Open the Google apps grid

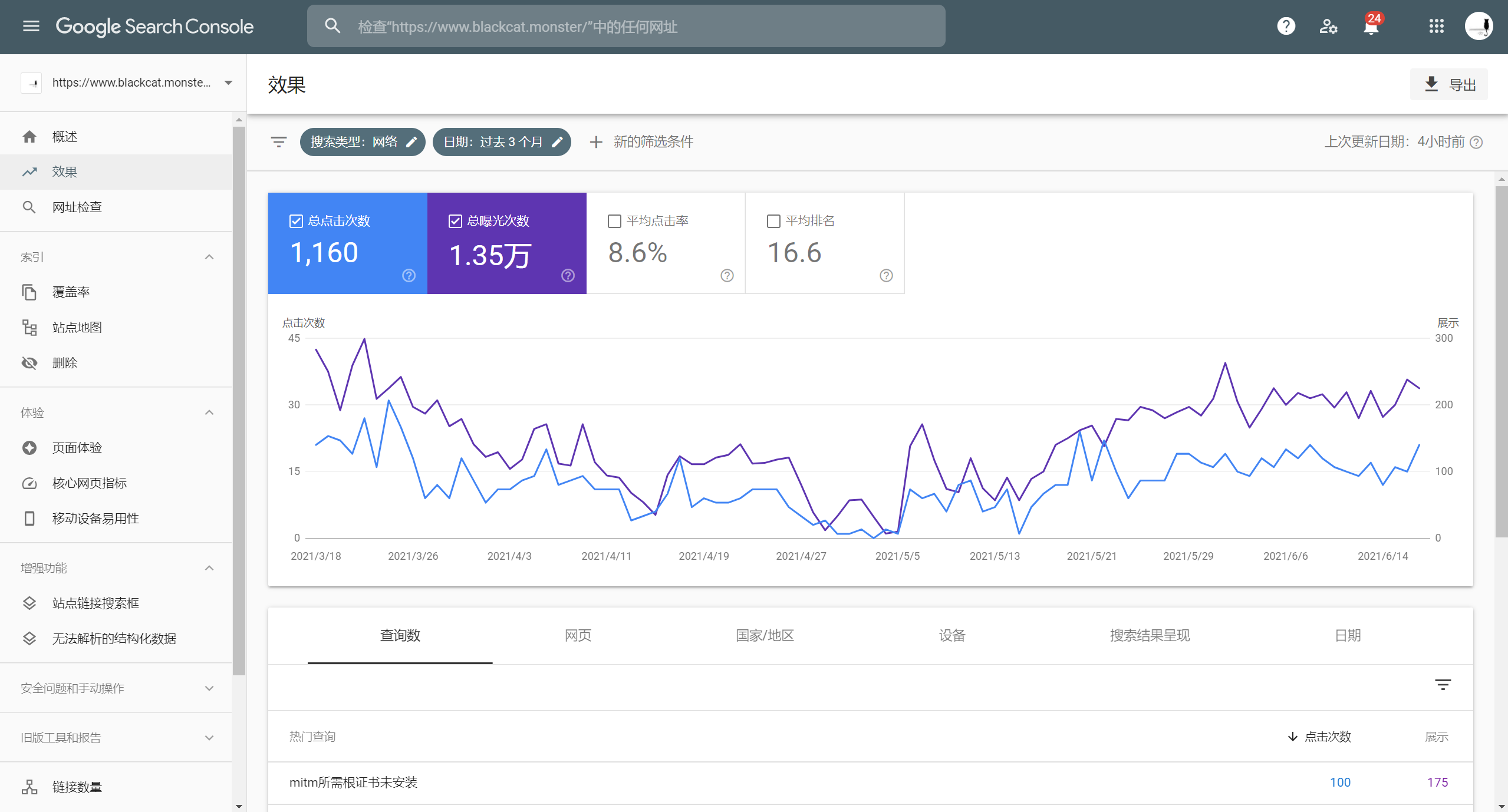click(x=1436, y=27)
